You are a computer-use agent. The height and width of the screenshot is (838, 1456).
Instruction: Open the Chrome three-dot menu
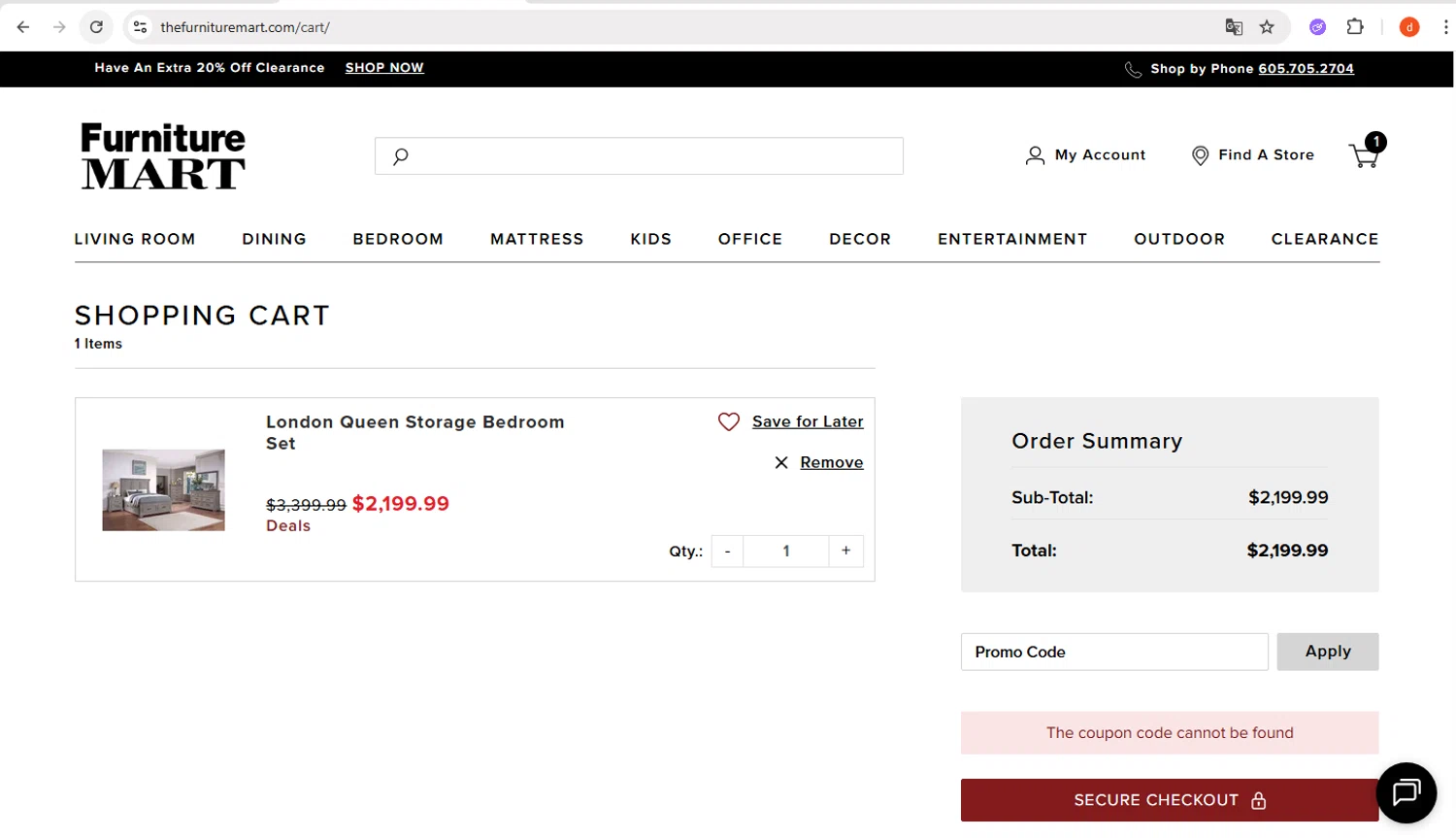point(1445,27)
